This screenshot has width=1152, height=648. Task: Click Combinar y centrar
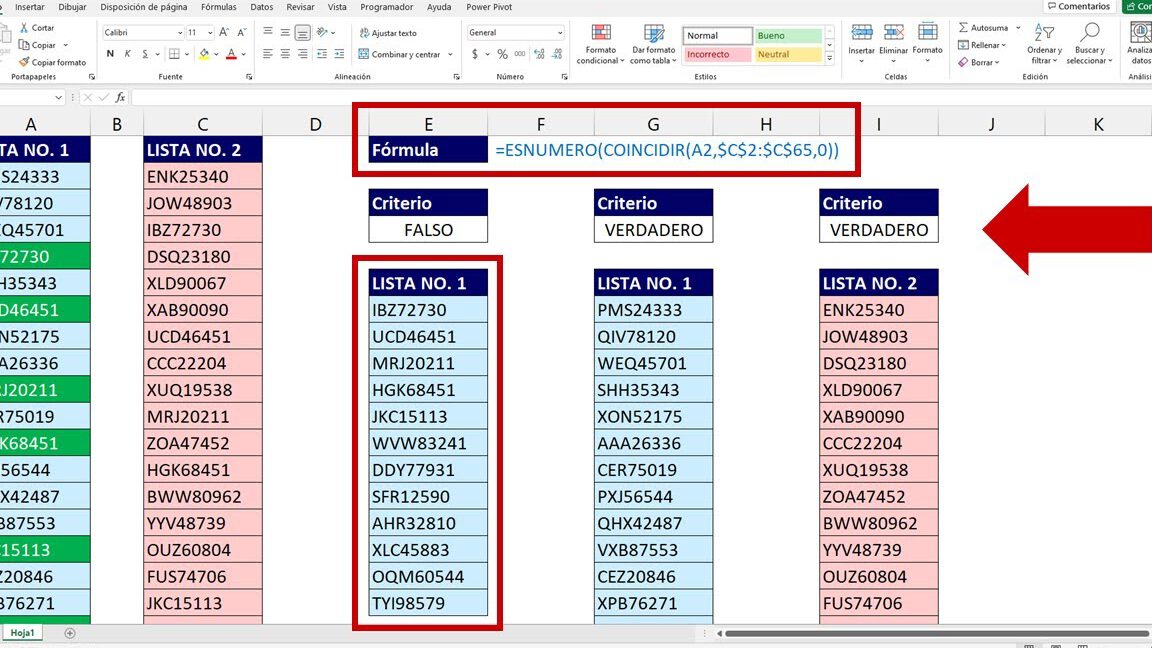pos(399,55)
